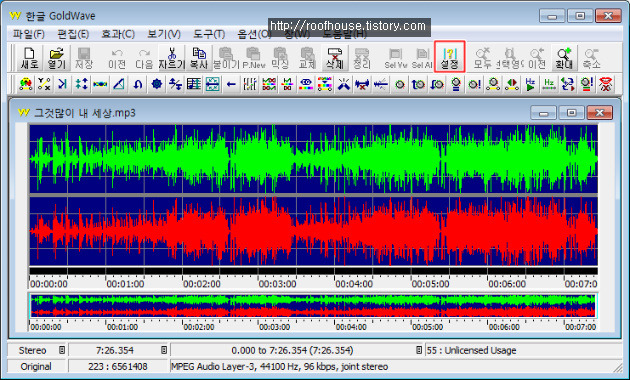
Task: Minimize the 그것많이 내 세상.mp3 window
Action: click(x=543, y=113)
